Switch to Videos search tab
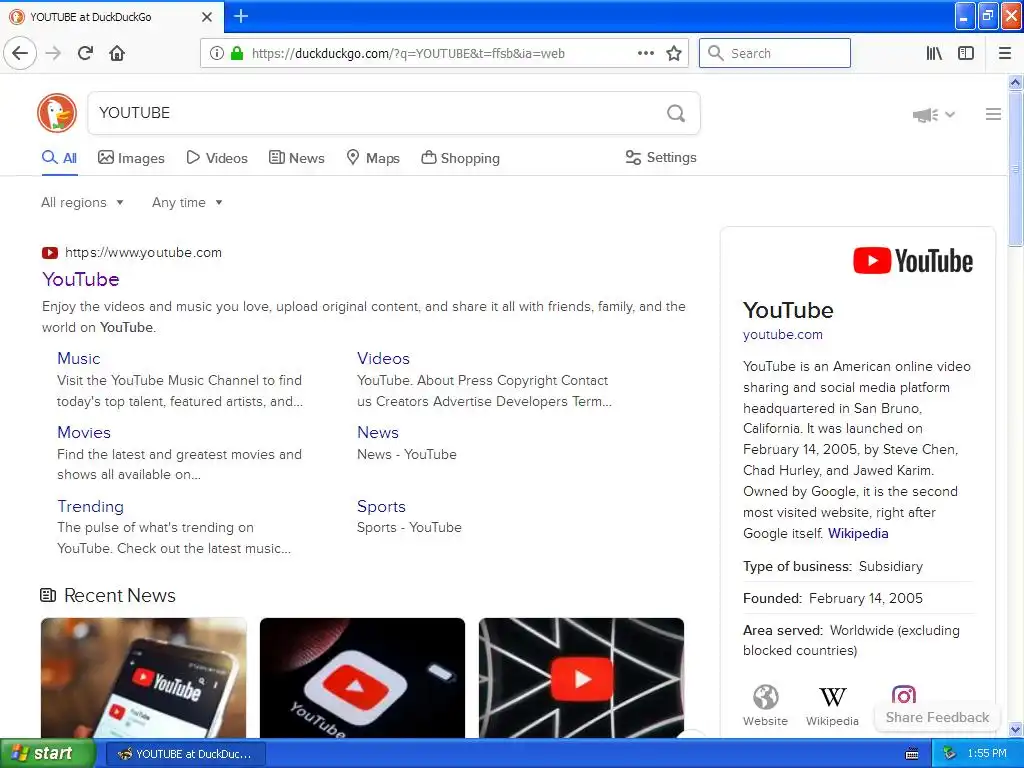The height and width of the screenshot is (768, 1024). tap(217, 158)
